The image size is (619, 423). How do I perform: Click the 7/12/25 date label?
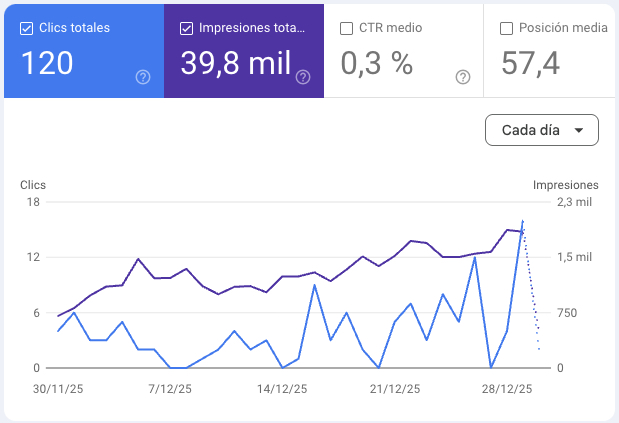(166, 388)
